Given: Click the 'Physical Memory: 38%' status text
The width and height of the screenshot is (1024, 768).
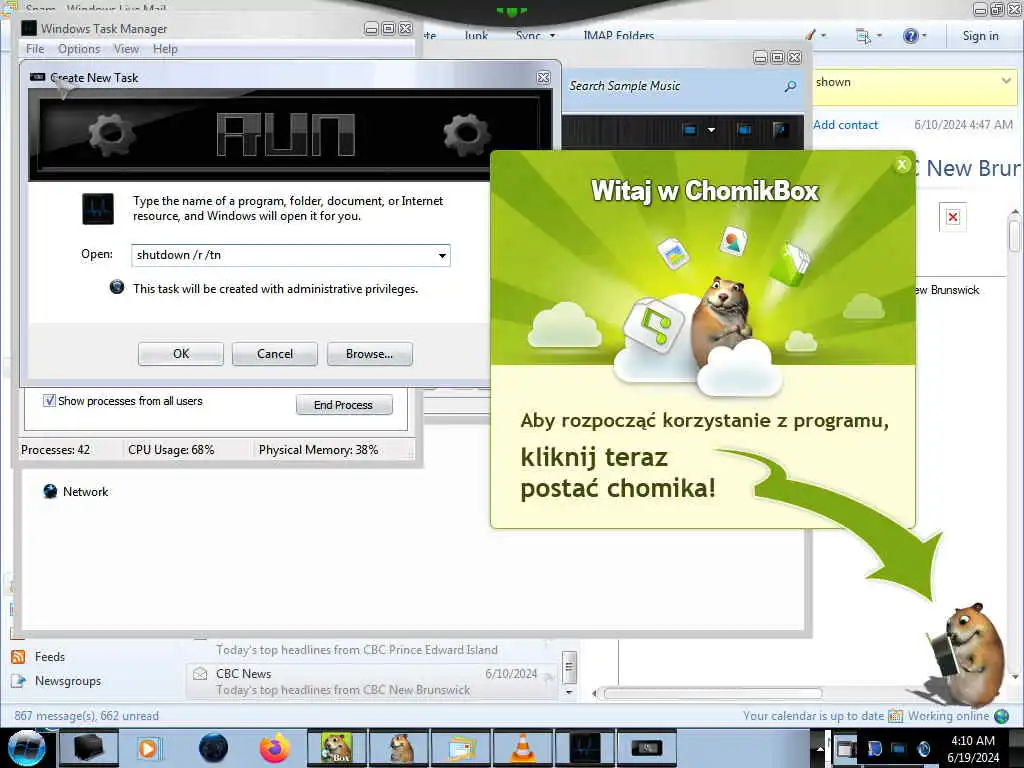Looking at the screenshot, I should click(x=318, y=450).
